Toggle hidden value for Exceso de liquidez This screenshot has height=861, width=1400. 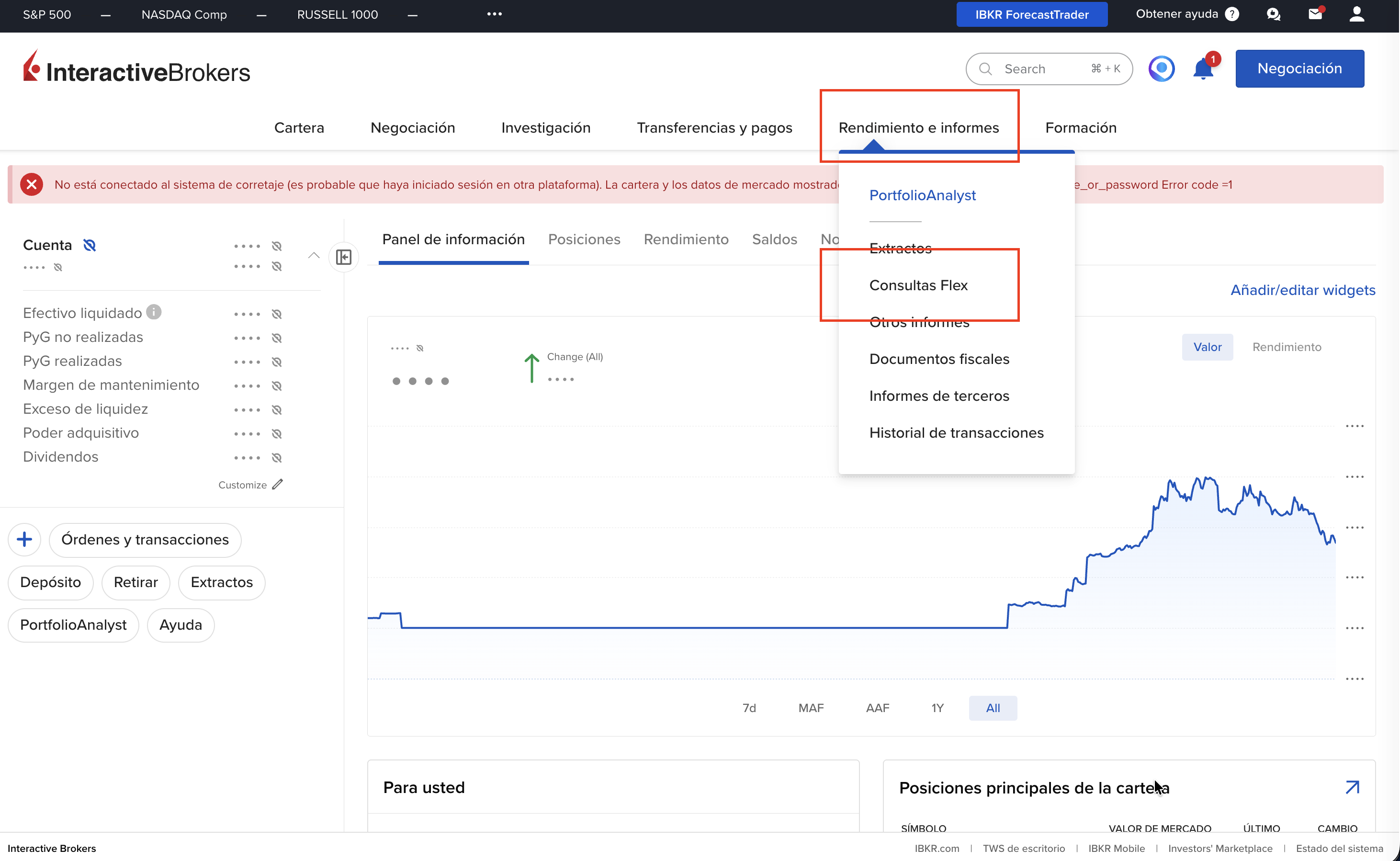click(x=277, y=409)
